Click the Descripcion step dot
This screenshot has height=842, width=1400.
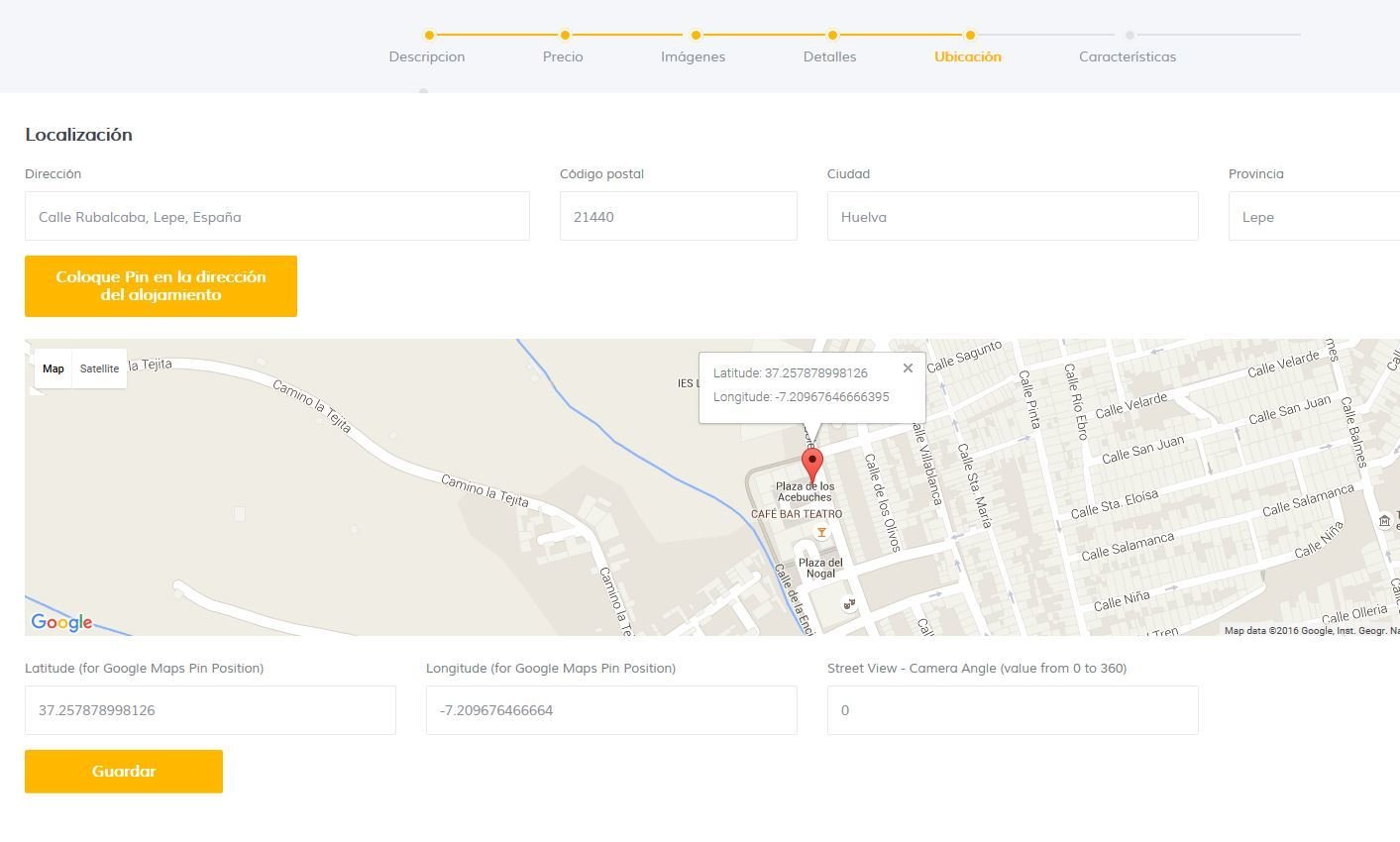tap(429, 35)
